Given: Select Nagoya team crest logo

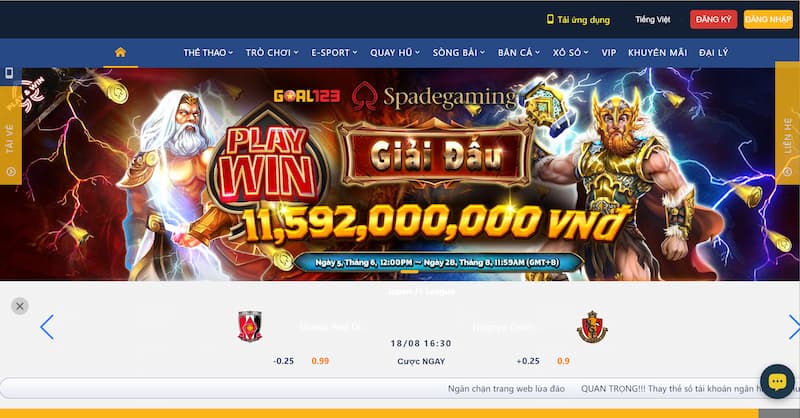Looking at the screenshot, I should [x=592, y=327].
